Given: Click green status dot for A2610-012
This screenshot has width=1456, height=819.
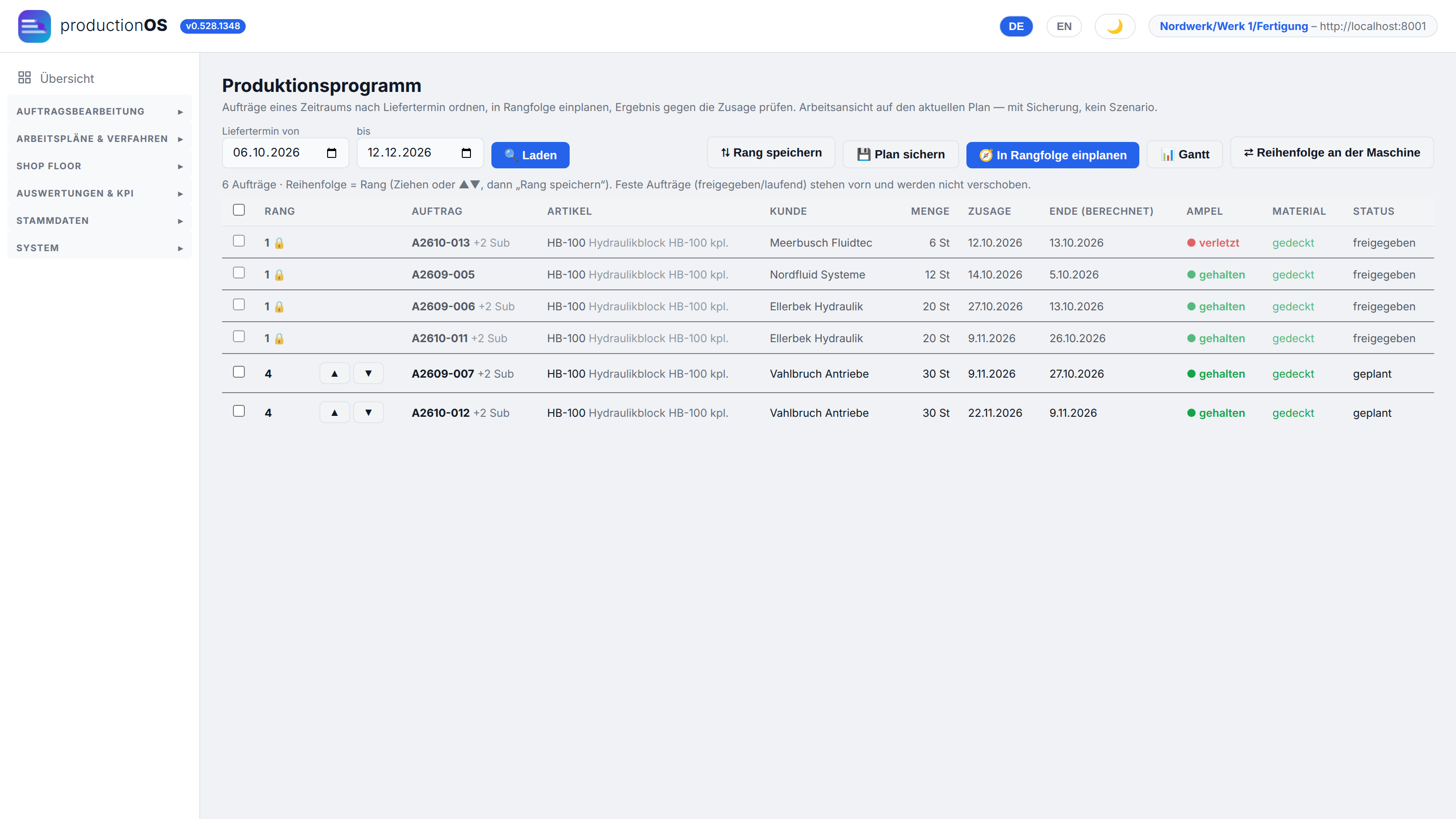Looking at the screenshot, I should tap(1192, 413).
